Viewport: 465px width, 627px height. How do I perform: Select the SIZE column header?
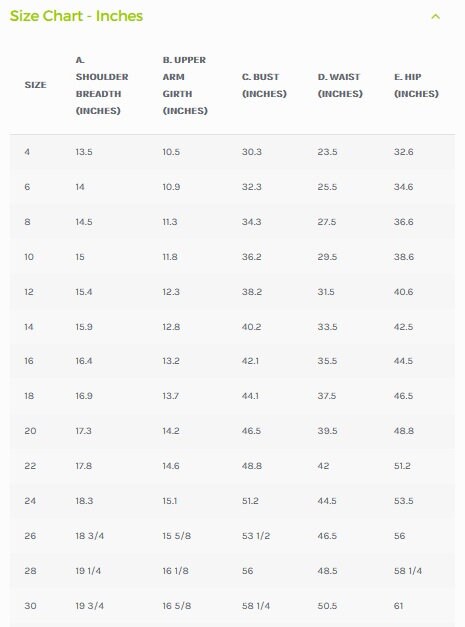click(36, 85)
